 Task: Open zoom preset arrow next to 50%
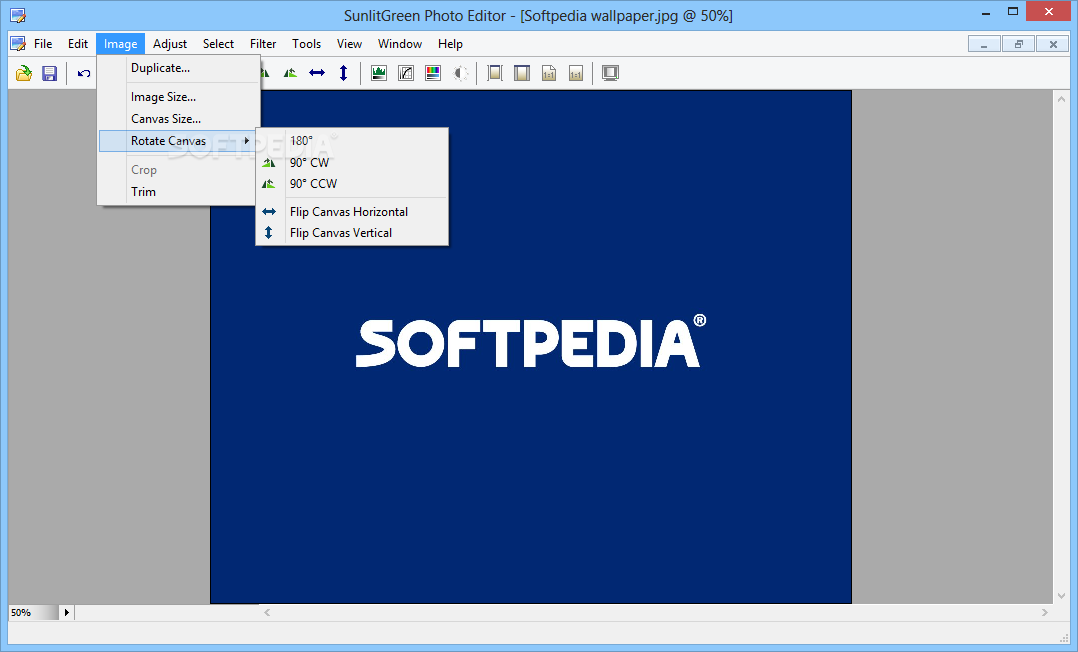click(x=67, y=612)
